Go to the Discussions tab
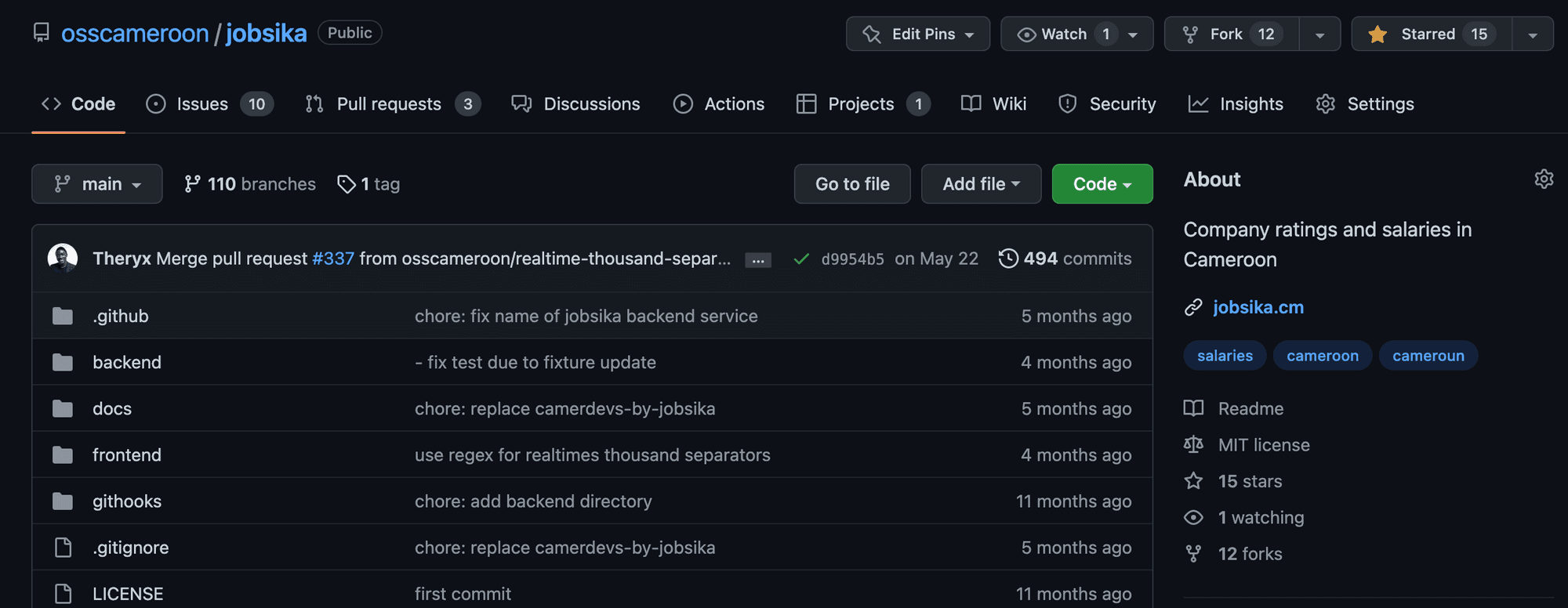This screenshot has height=608, width=1568. click(575, 103)
